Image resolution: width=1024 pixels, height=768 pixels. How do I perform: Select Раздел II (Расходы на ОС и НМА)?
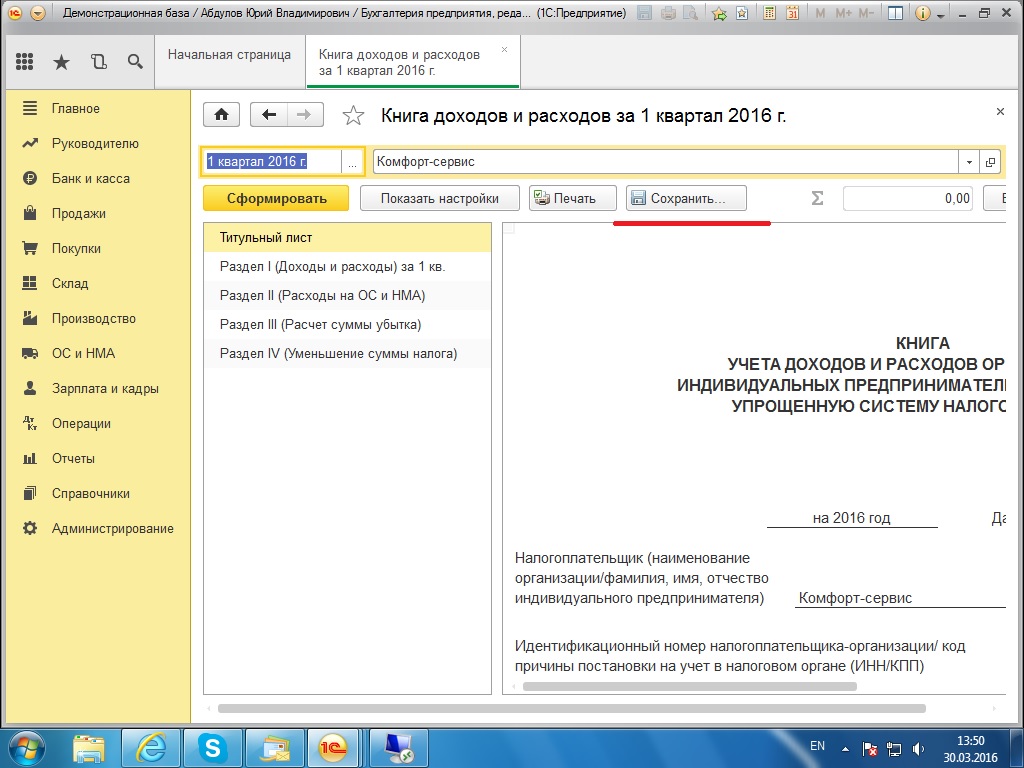coord(322,295)
